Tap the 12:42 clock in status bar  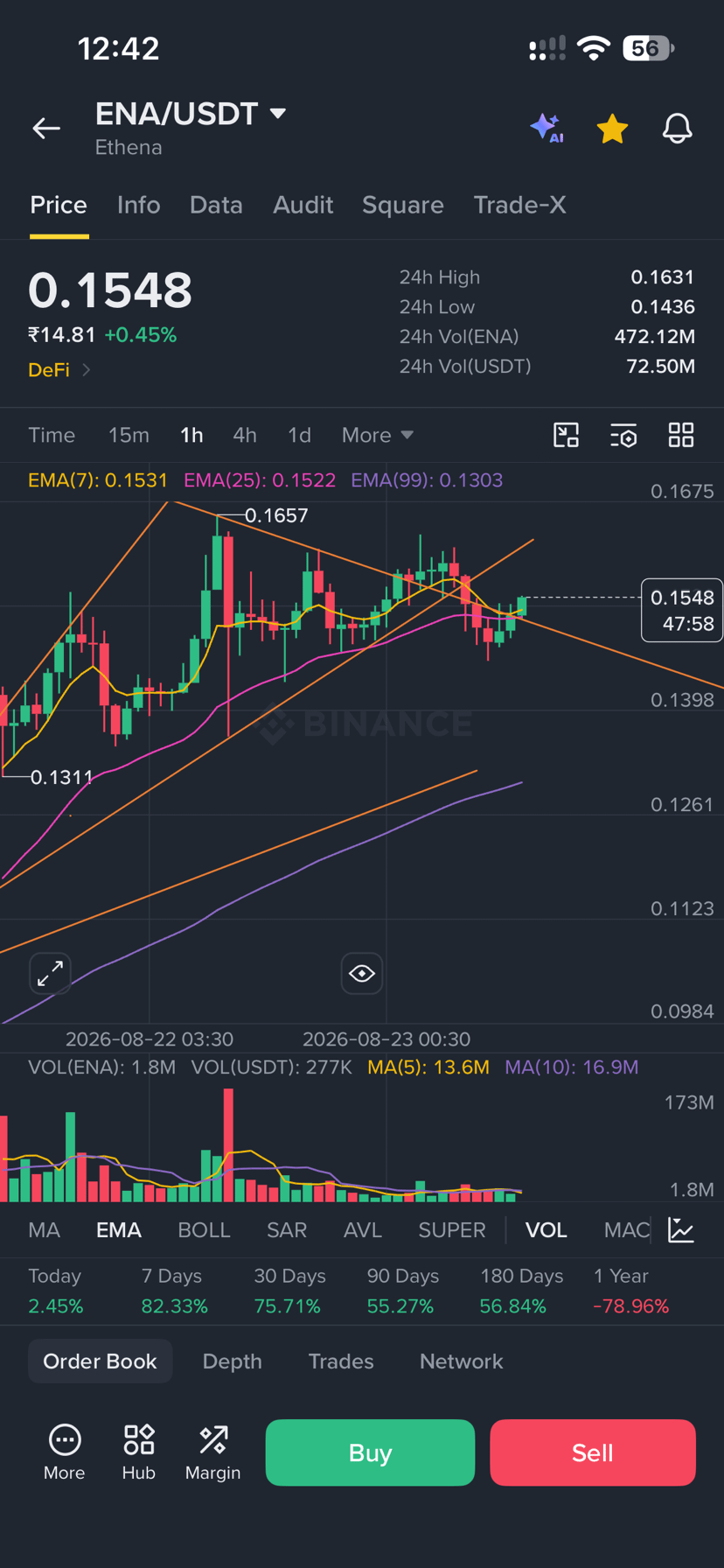118,48
